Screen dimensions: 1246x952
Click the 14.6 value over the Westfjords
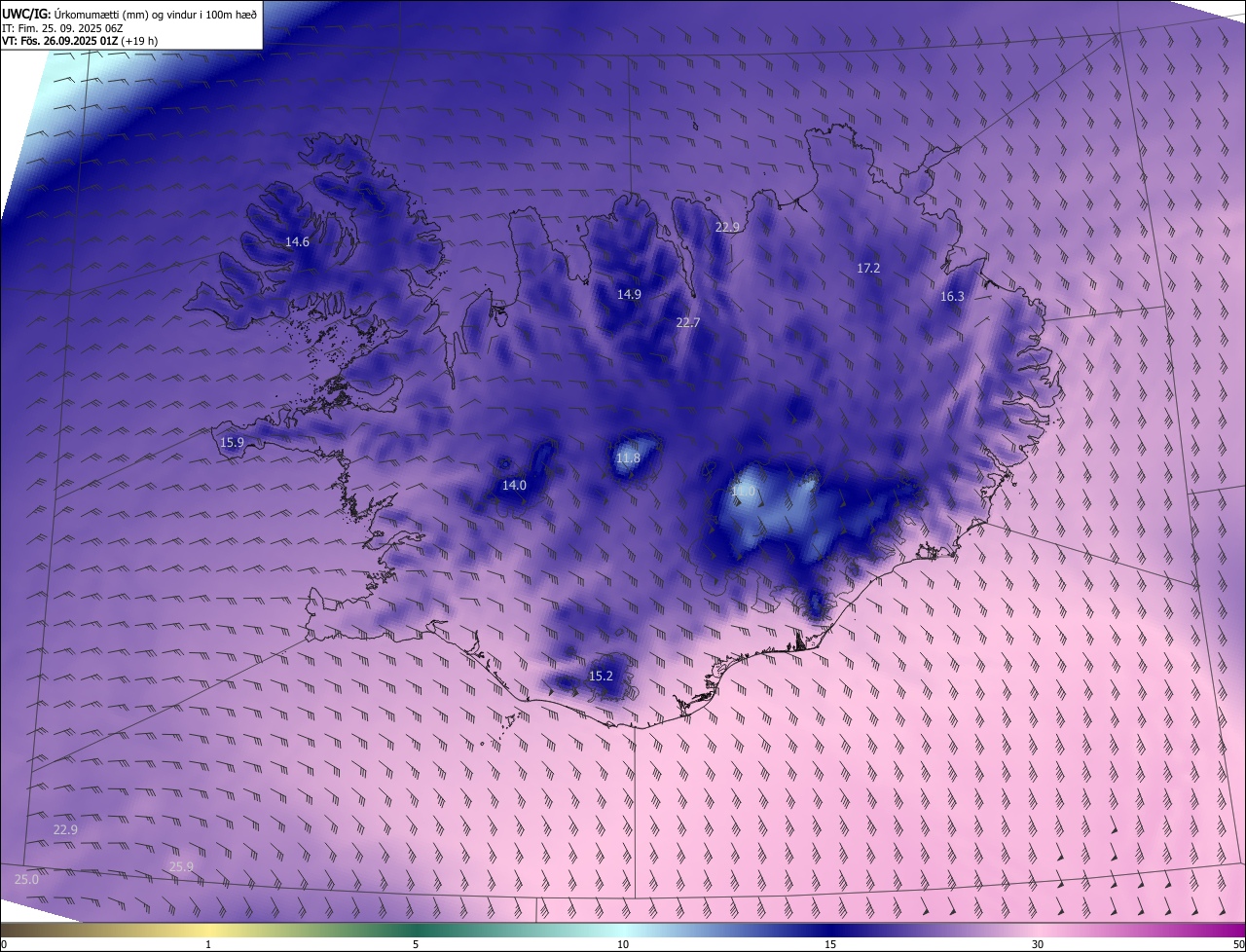[297, 241]
